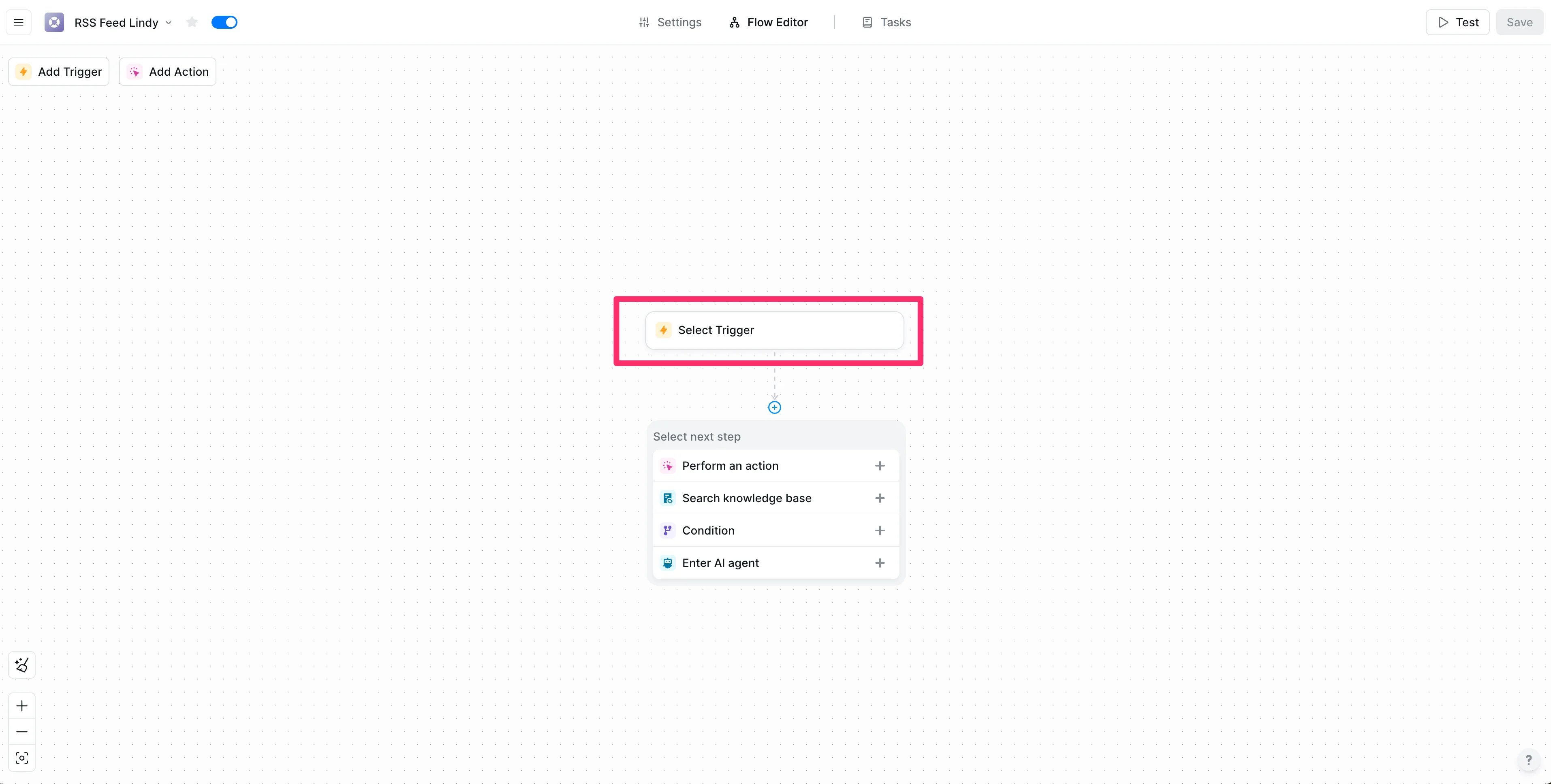Click the RSS Feed Lindy avatar icon

click(x=54, y=22)
